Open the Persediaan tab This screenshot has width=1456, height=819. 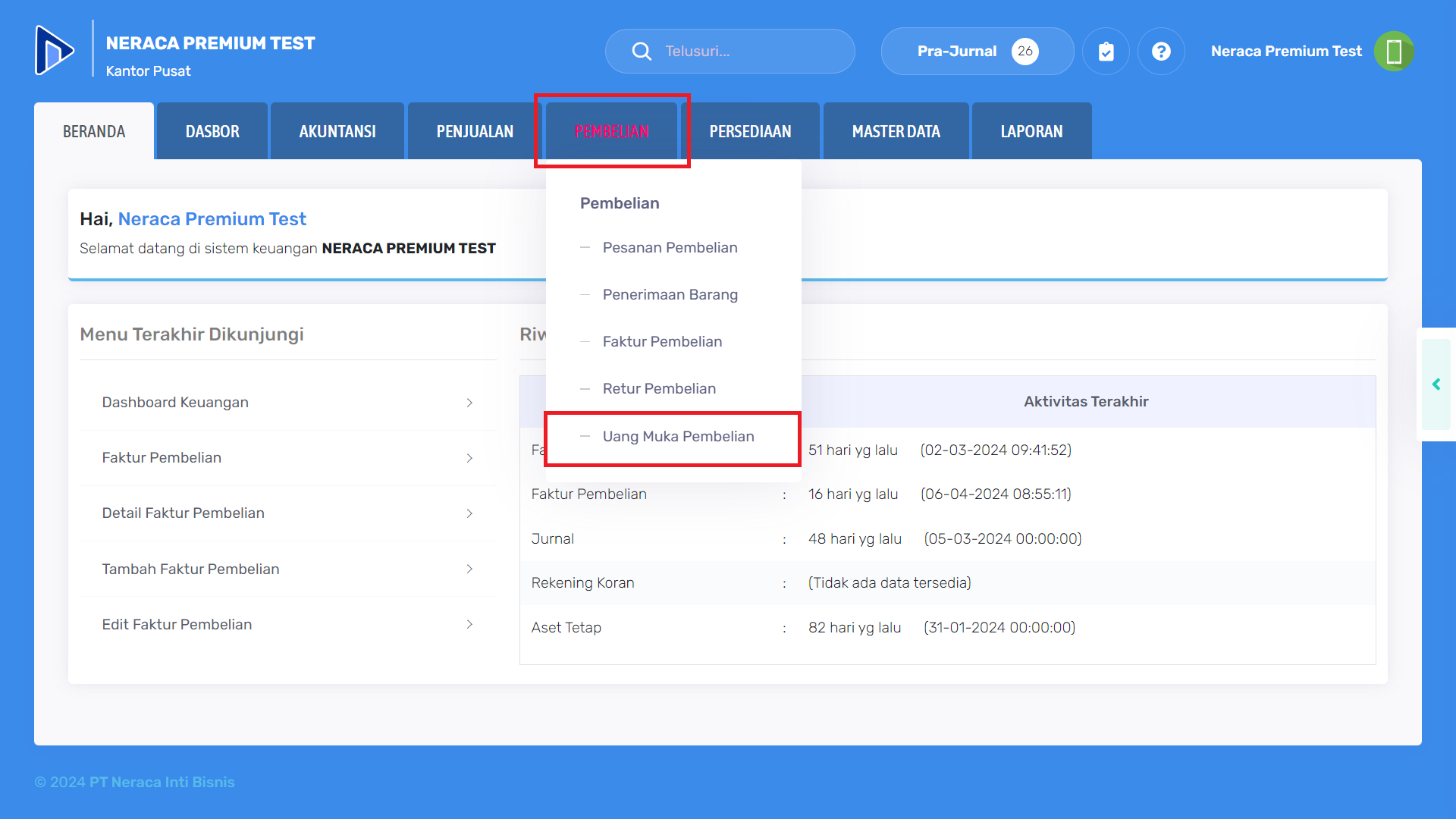click(750, 132)
